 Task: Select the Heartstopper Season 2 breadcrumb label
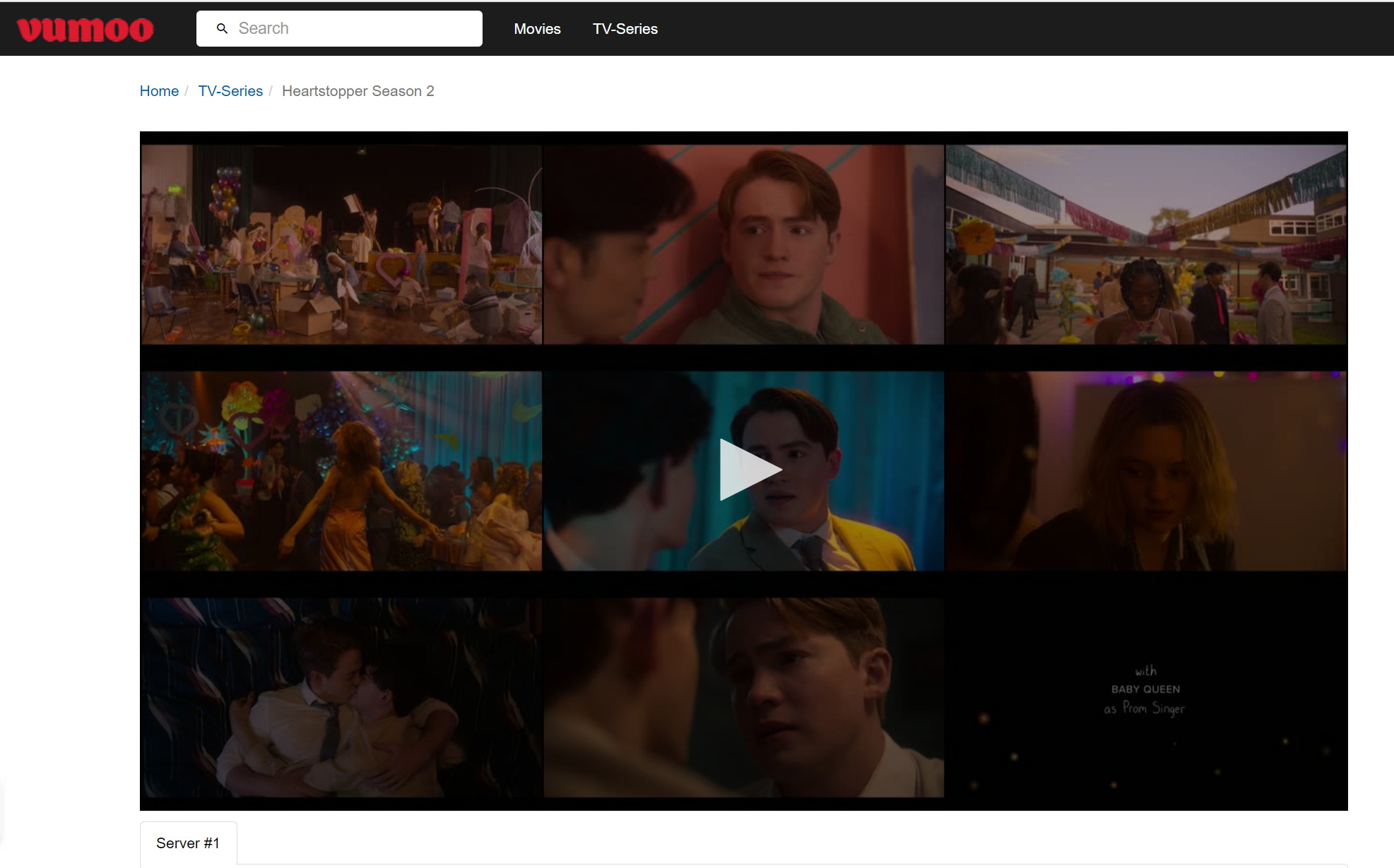(x=358, y=90)
